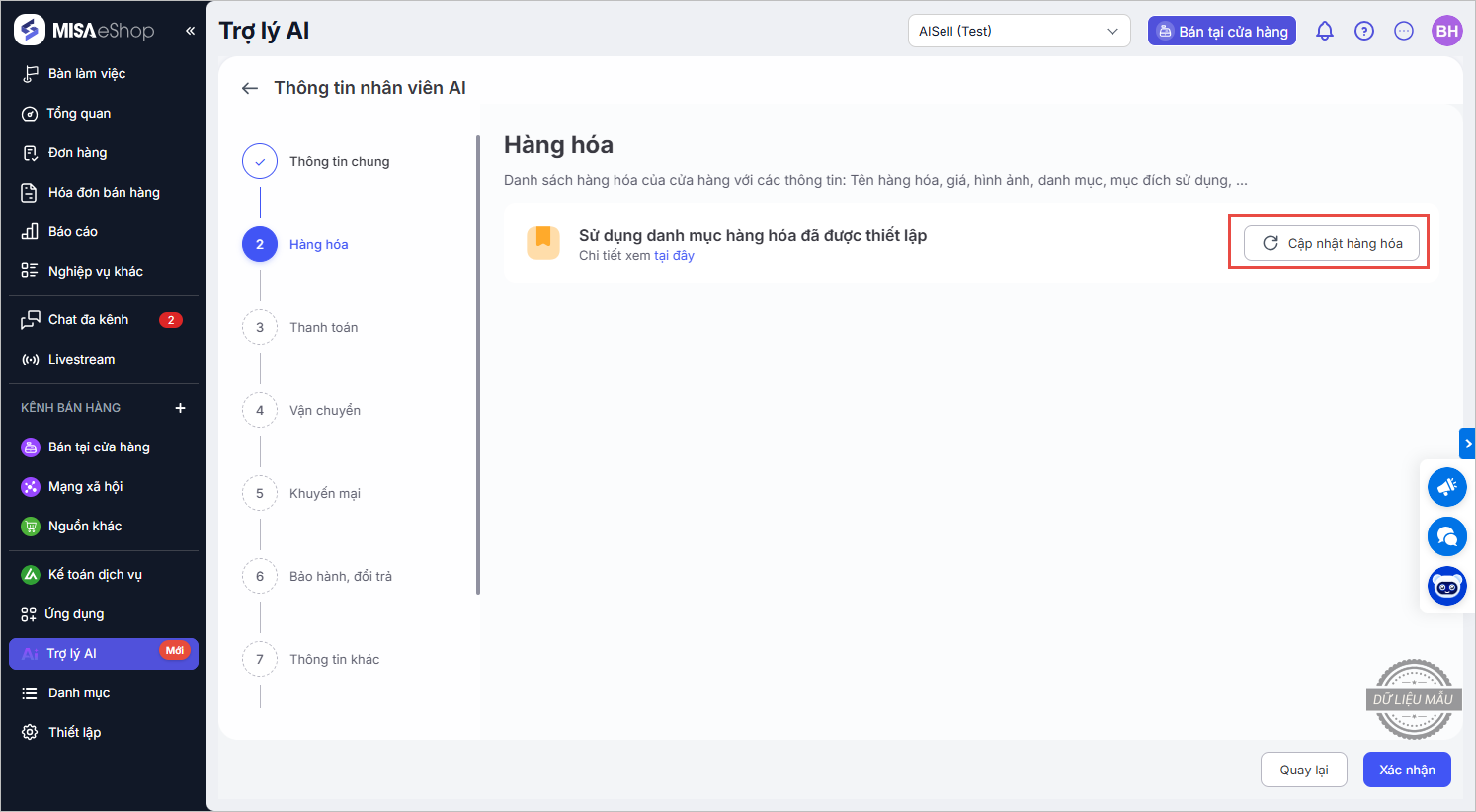The image size is (1476, 812).
Task: Add a sales channel with plus icon
Action: pos(180,408)
